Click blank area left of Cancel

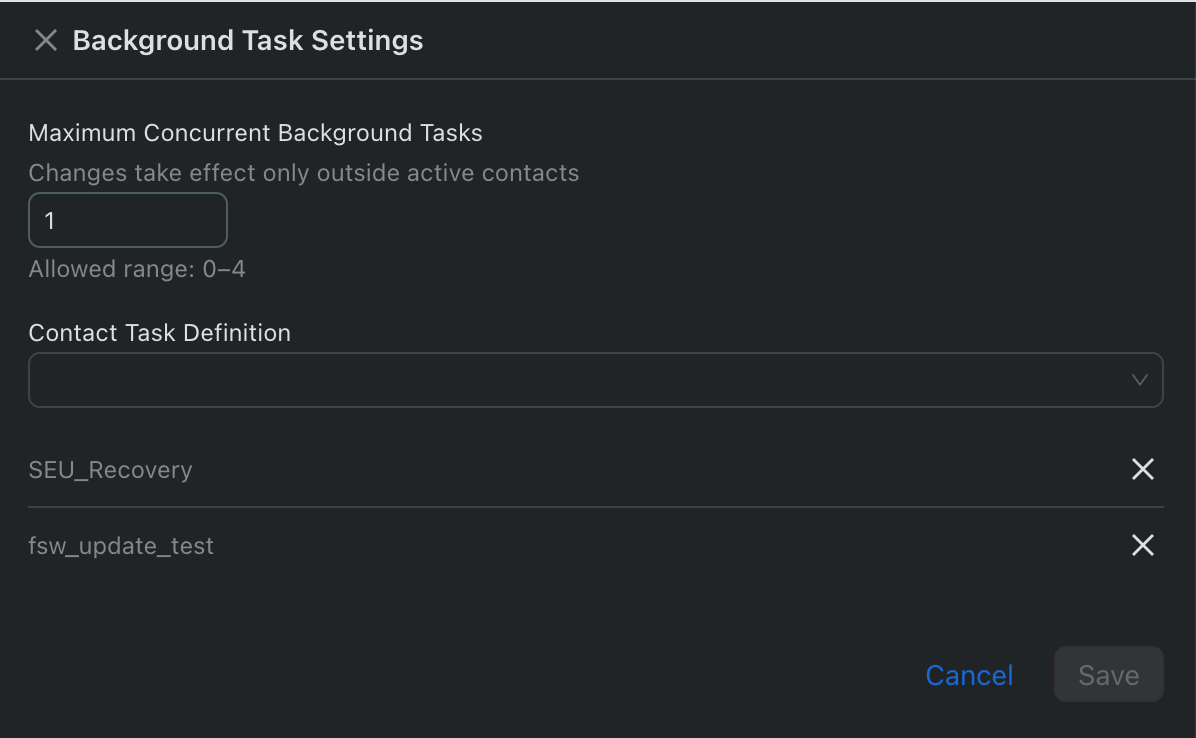[500, 675]
